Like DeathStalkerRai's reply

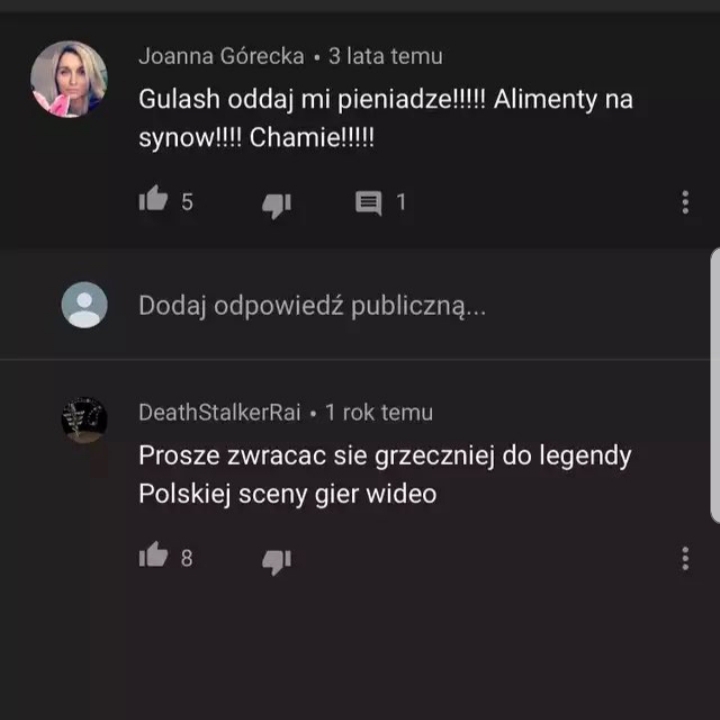[153, 555]
